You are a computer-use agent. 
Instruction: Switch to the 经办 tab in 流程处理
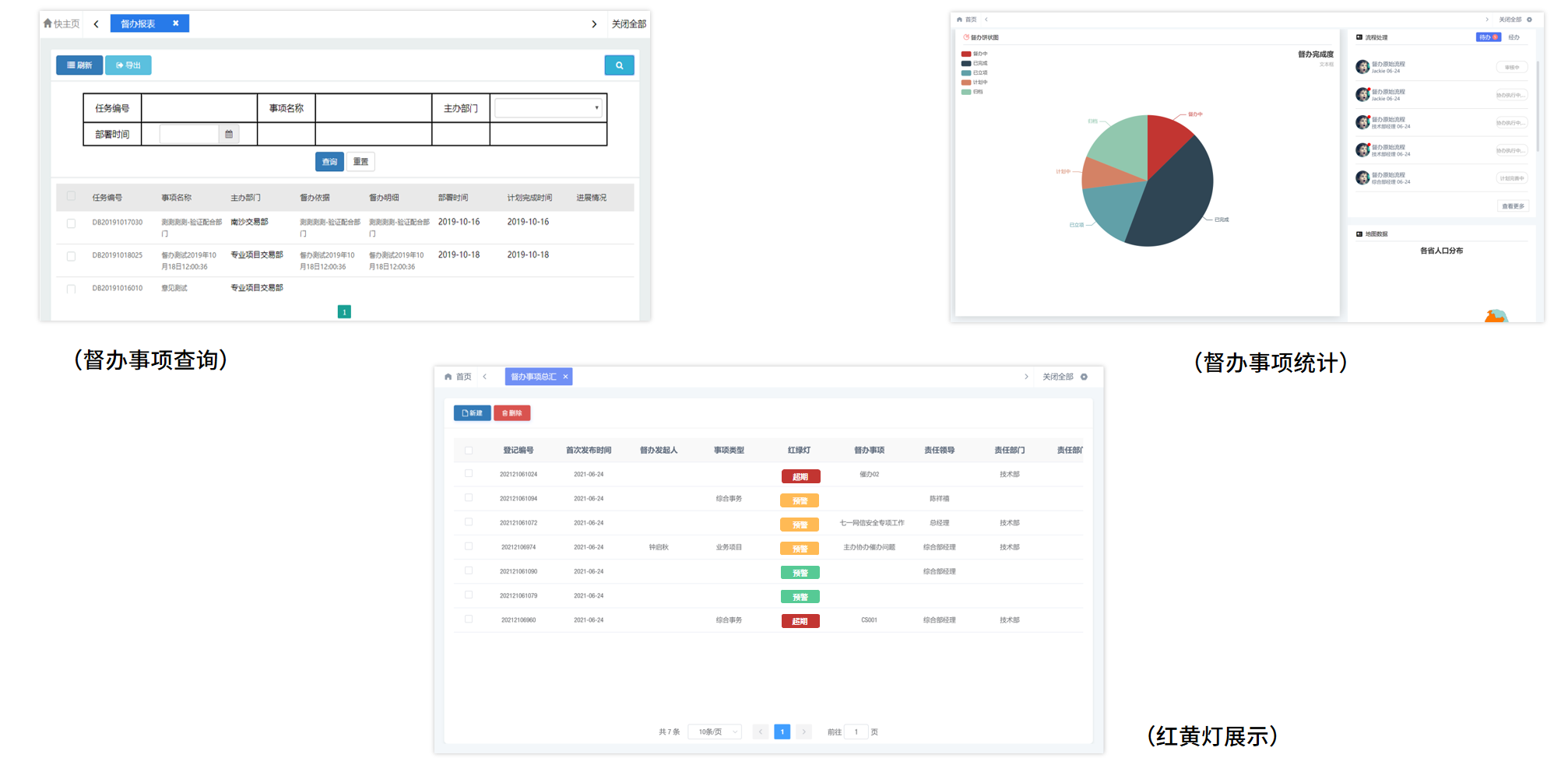pos(1514,37)
